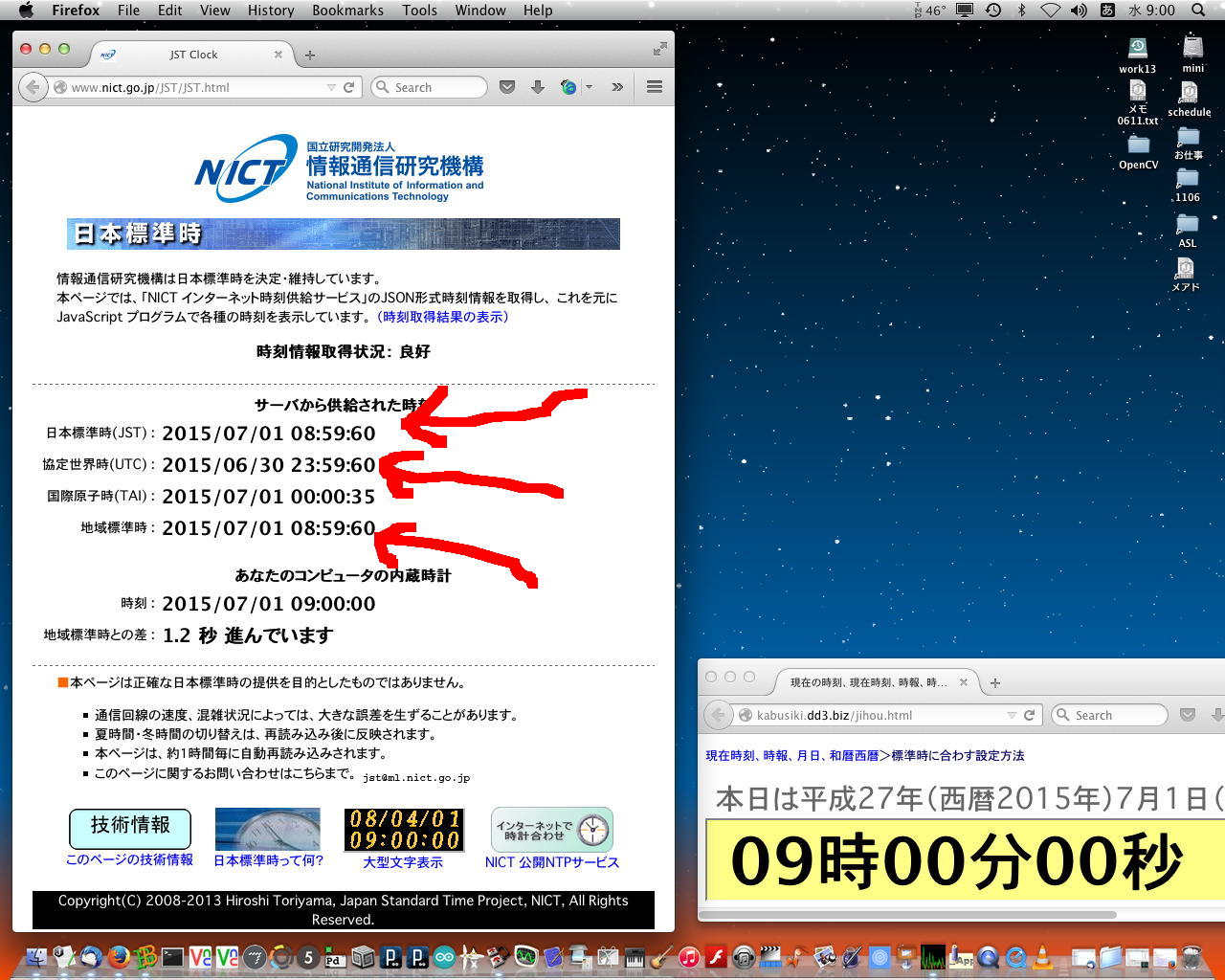Image resolution: width=1225 pixels, height=980 pixels.
Task: Open the NICT 公開NTPサービス link
Action: (552, 861)
